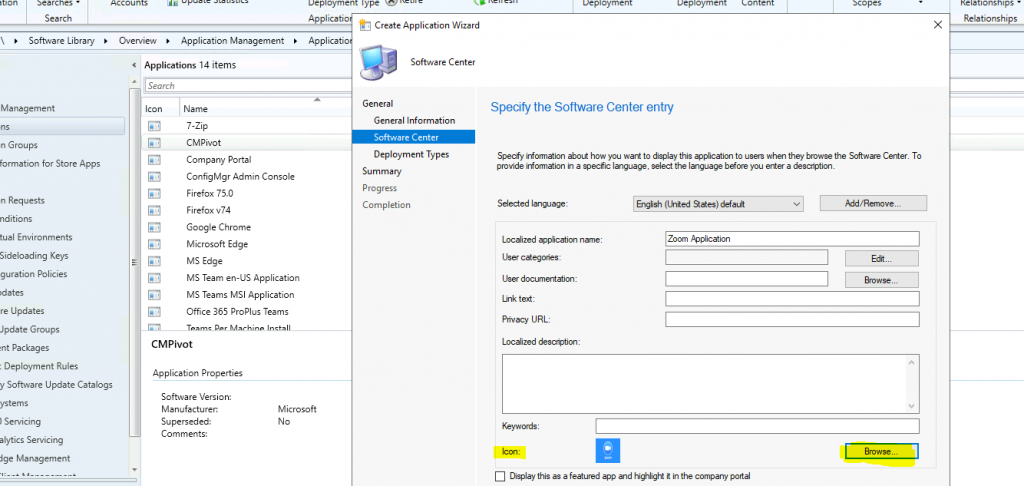
Task: Click the Office 365 ProPlus Teams icon
Action: coord(154,312)
